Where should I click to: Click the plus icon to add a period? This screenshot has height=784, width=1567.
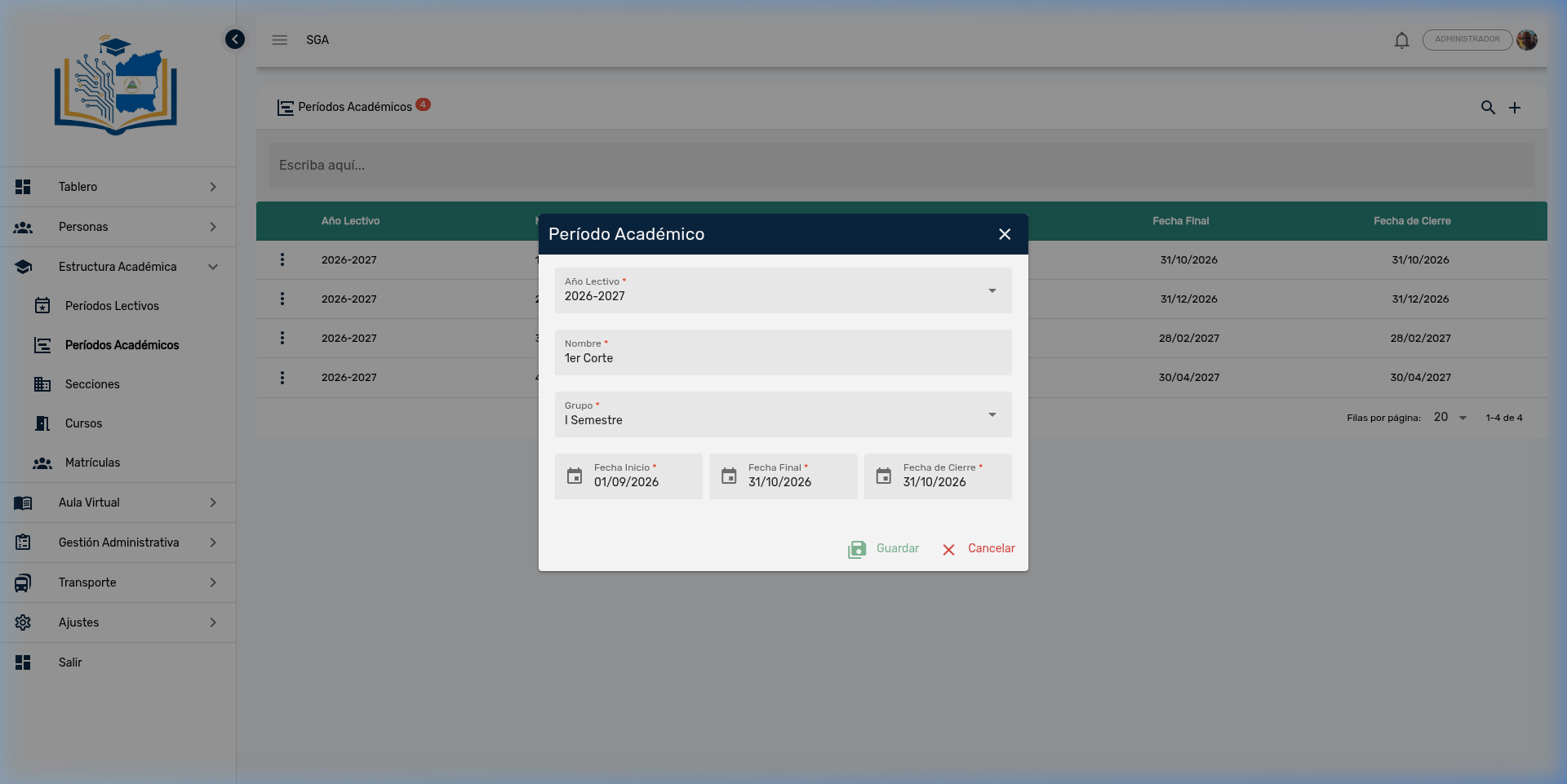(1515, 108)
